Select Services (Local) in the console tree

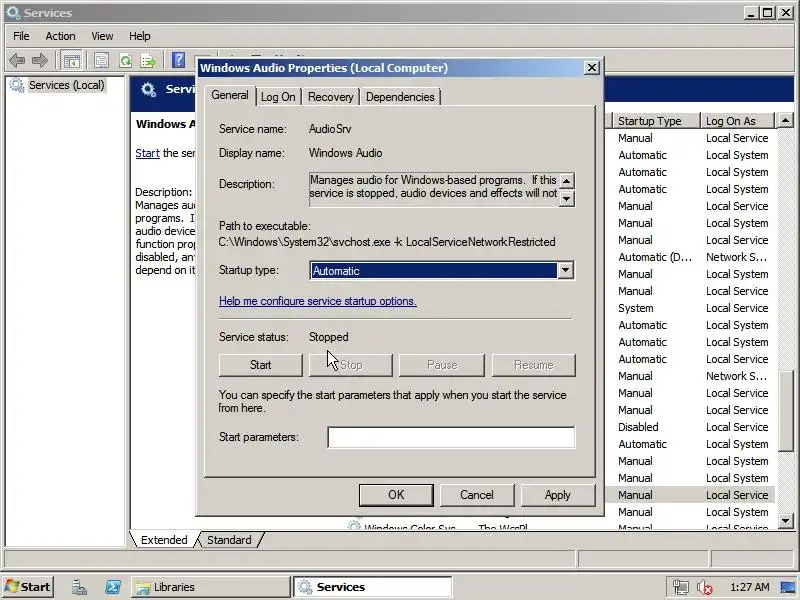66,85
